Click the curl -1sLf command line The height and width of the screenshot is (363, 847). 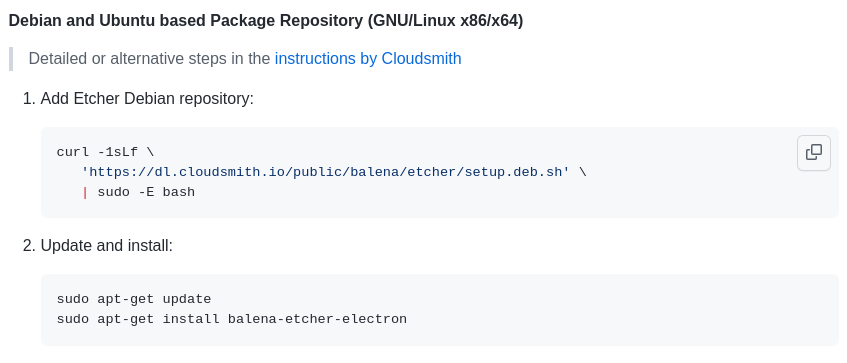pos(105,152)
